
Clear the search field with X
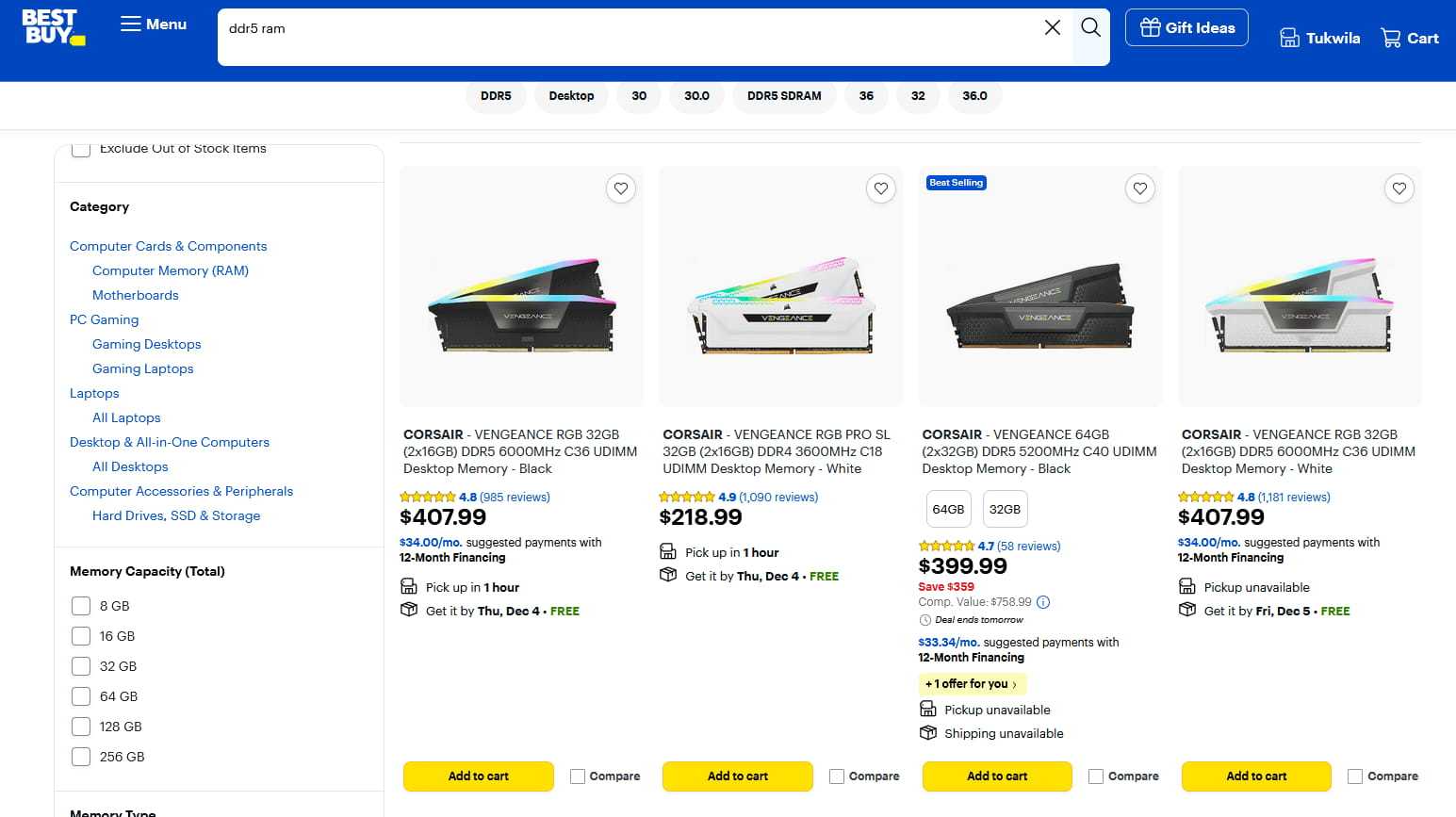coord(1053,28)
